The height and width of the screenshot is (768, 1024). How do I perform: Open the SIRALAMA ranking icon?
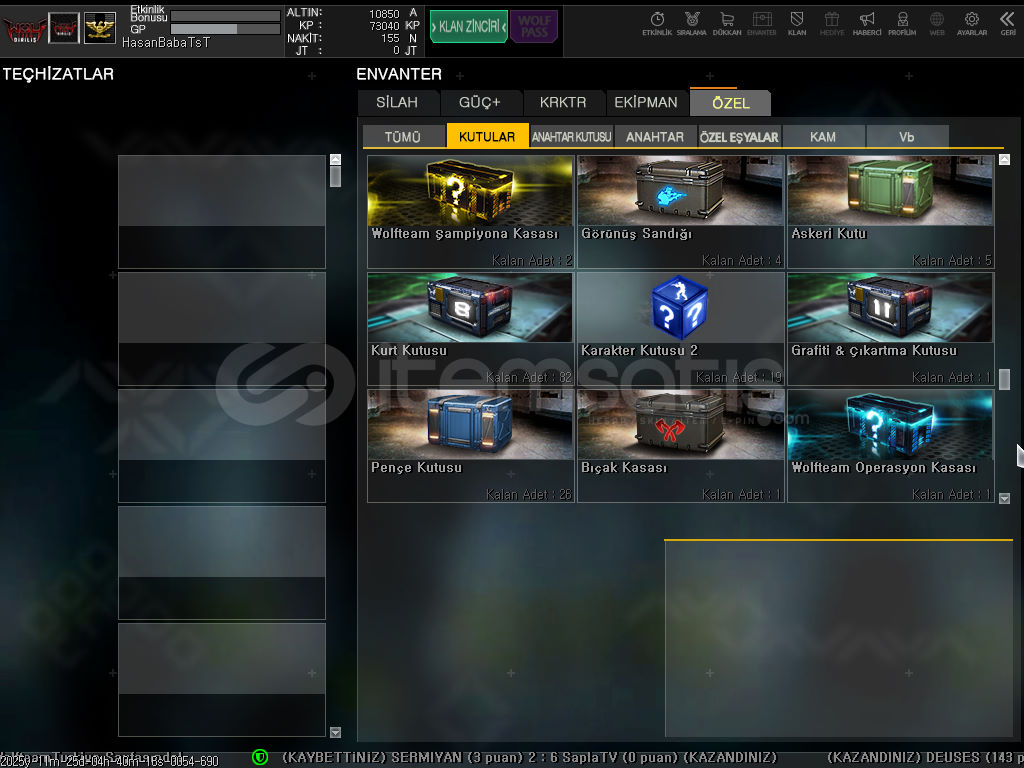tap(692, 24)
